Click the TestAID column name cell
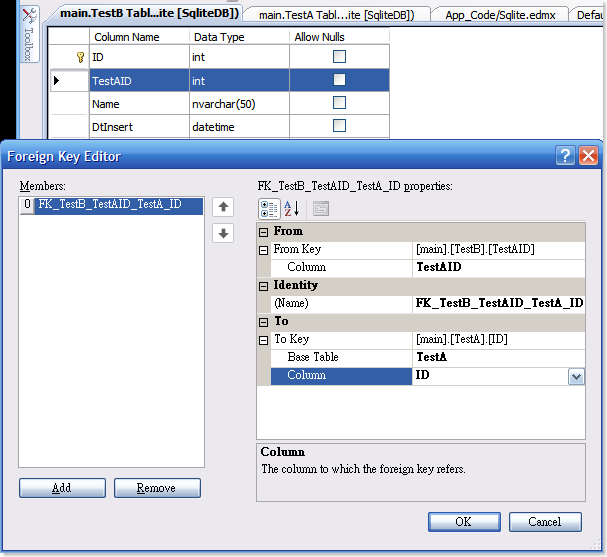Viewport: 607px width, 557px height. [x=139, y=81]
